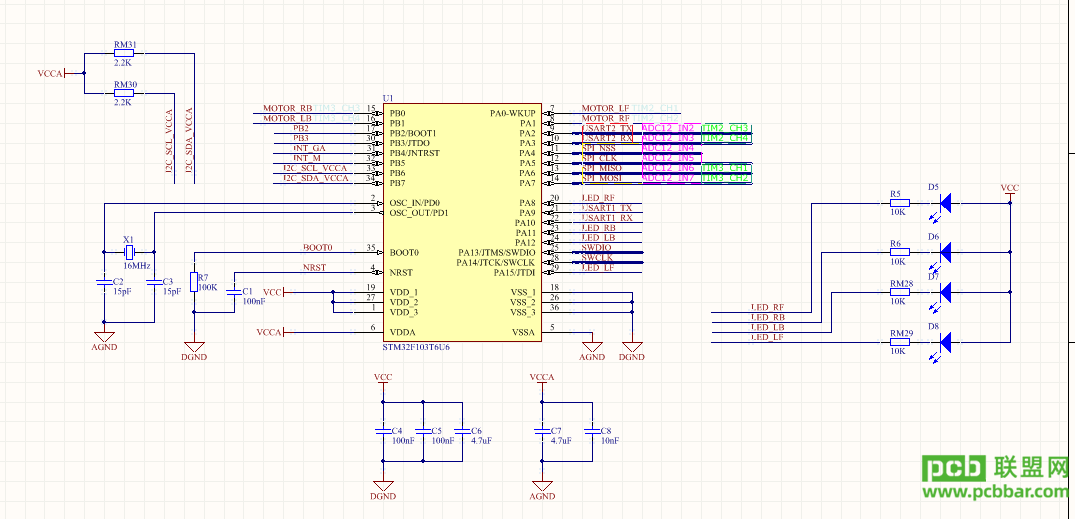Open the www.pcbbar.com watermark link
The height and width of the screenshot is (519, 1075).
pos(995,492)
